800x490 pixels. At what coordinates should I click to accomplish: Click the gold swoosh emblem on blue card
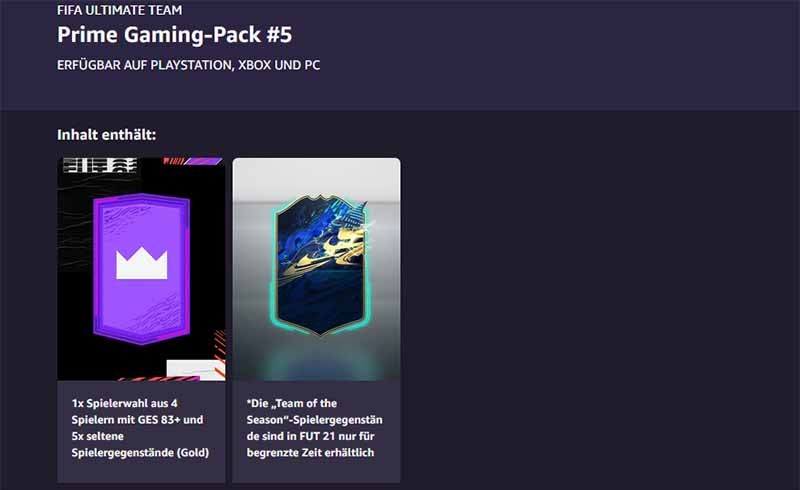tap(327, 250)
